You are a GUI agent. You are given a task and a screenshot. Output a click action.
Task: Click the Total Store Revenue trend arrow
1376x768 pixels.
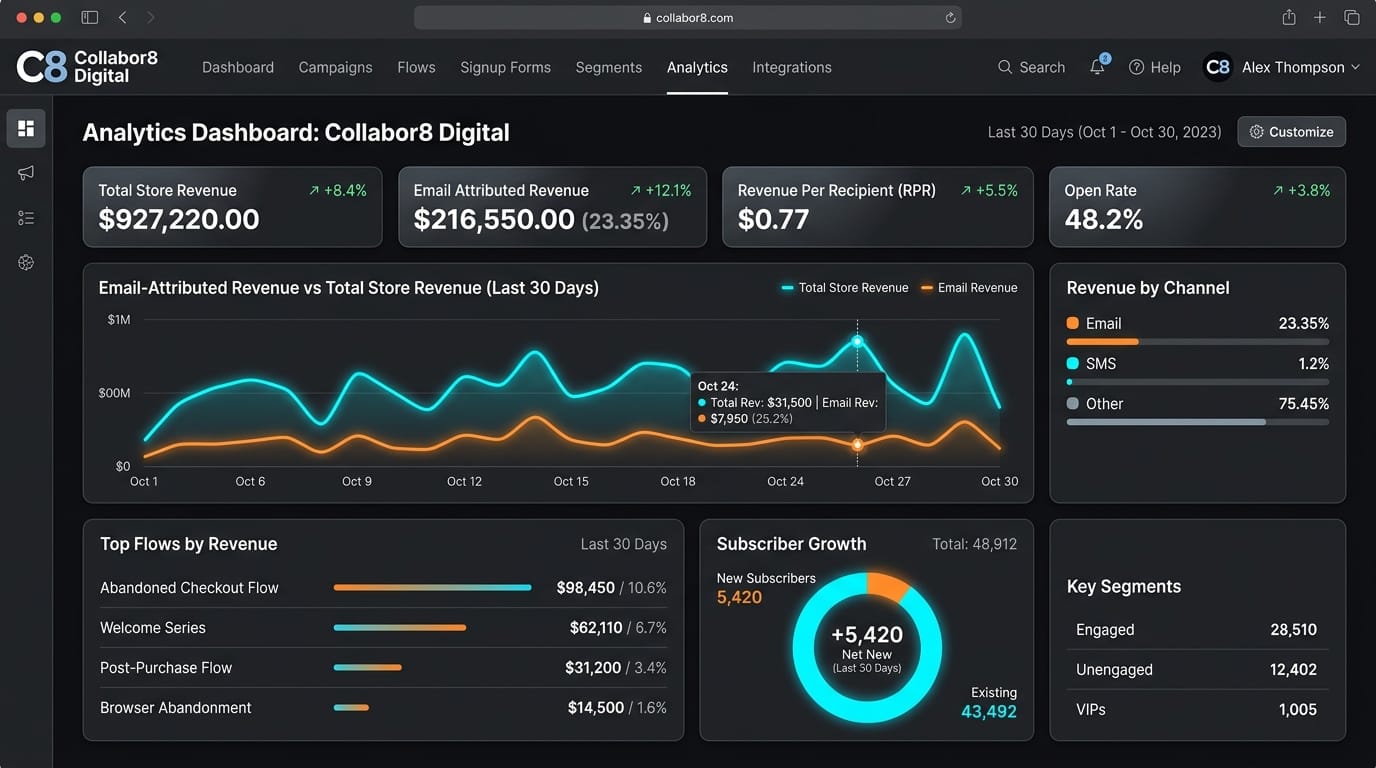314,190
